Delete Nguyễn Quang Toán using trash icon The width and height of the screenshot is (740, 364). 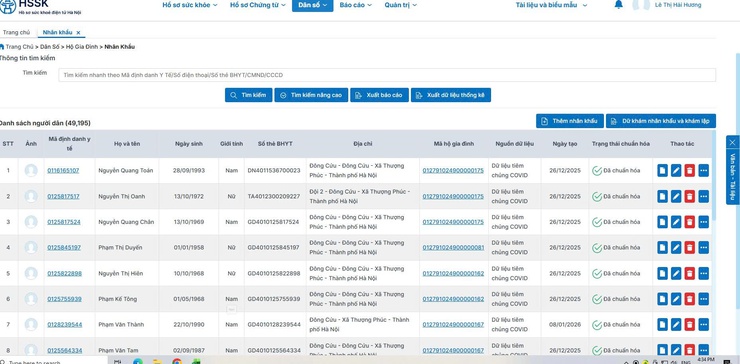(x=690, y=170)
